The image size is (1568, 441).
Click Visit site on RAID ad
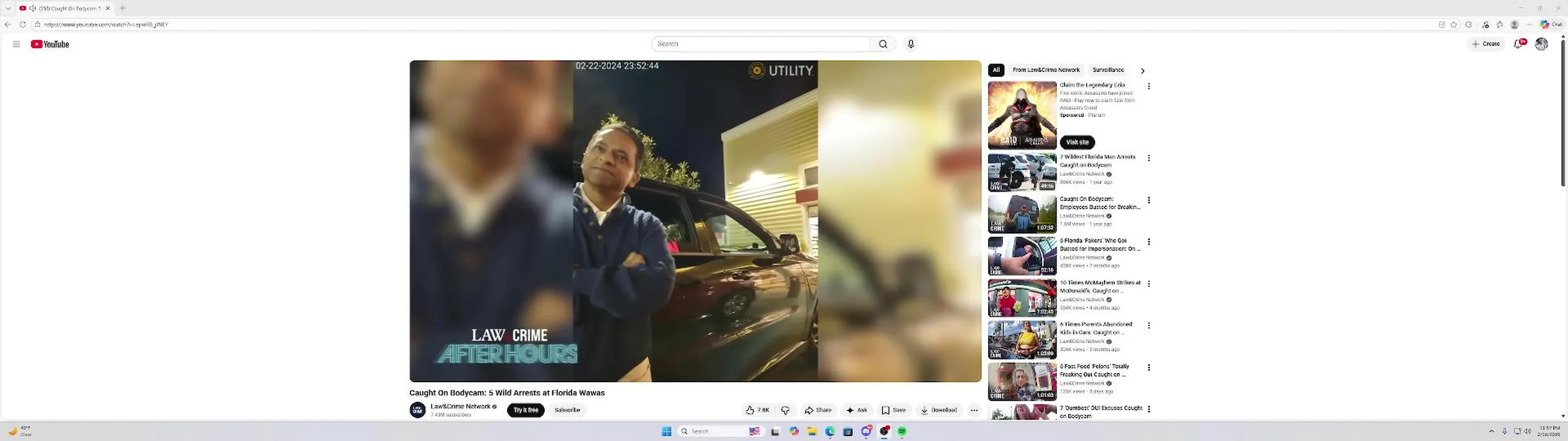tap(1077, 142)
